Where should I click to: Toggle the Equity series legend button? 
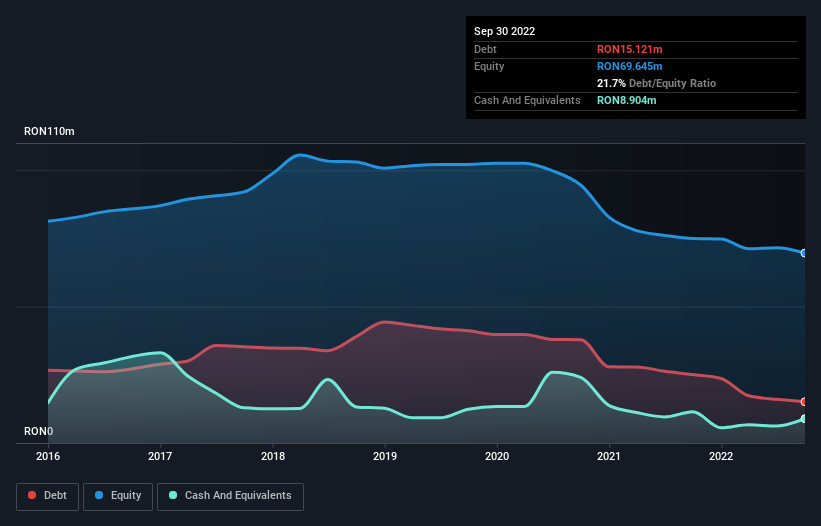118,496
